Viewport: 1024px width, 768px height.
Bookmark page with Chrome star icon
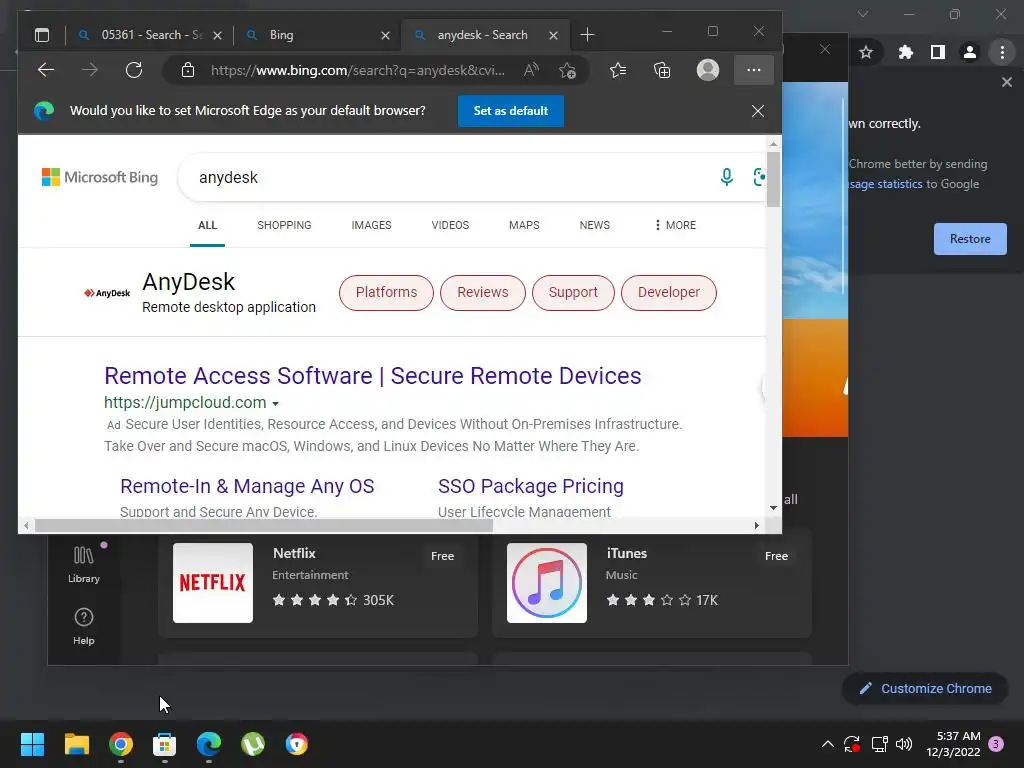click(x=866, y=52)
